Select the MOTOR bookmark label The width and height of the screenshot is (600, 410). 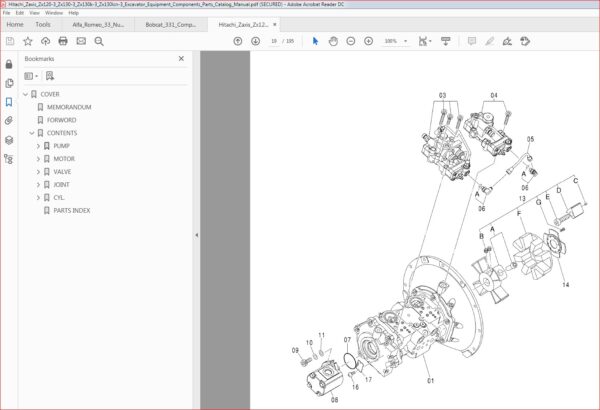pyautogui.click(x=64, y=159)
